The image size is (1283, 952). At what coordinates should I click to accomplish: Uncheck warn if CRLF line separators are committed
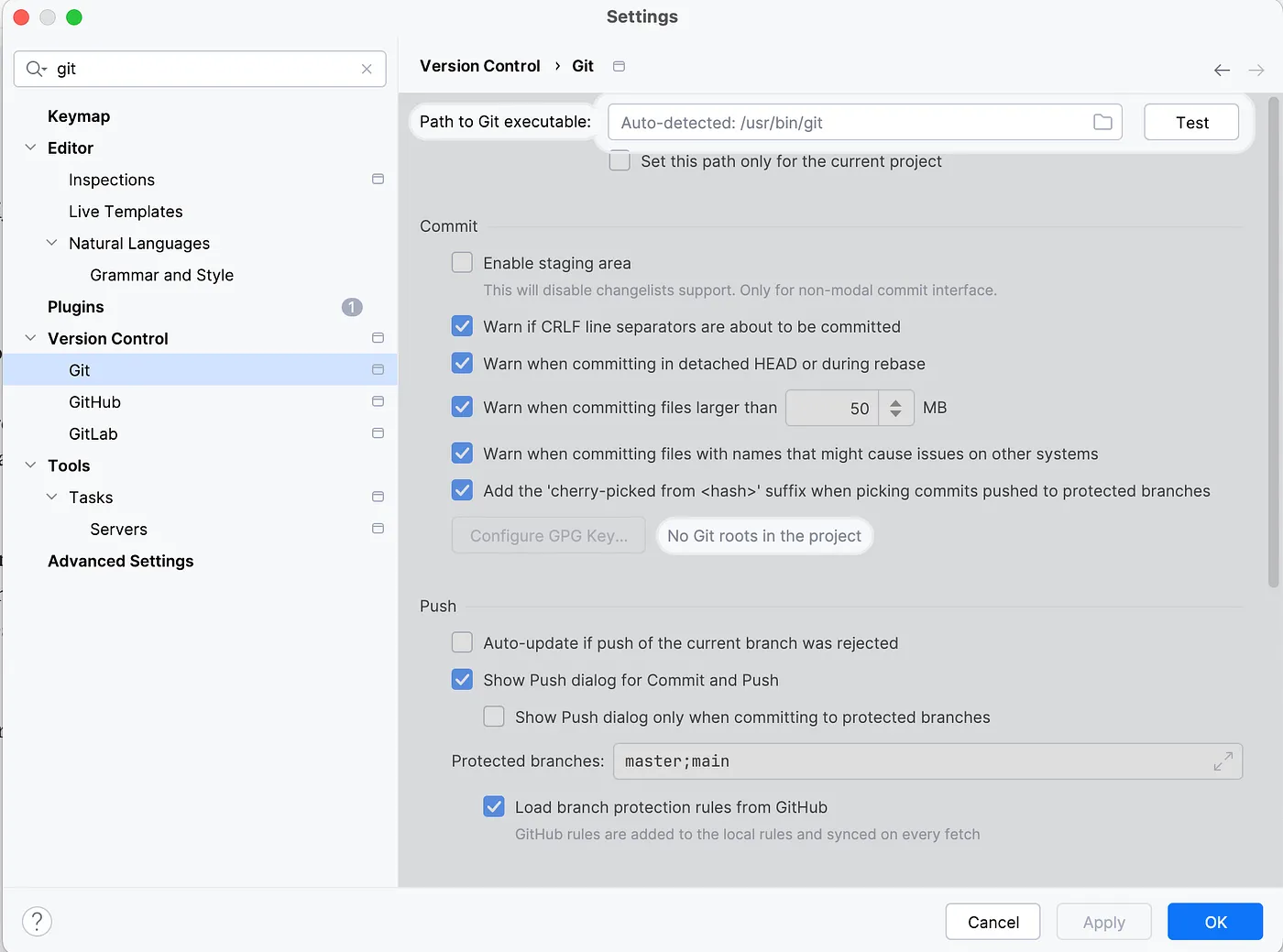[462, 325]
